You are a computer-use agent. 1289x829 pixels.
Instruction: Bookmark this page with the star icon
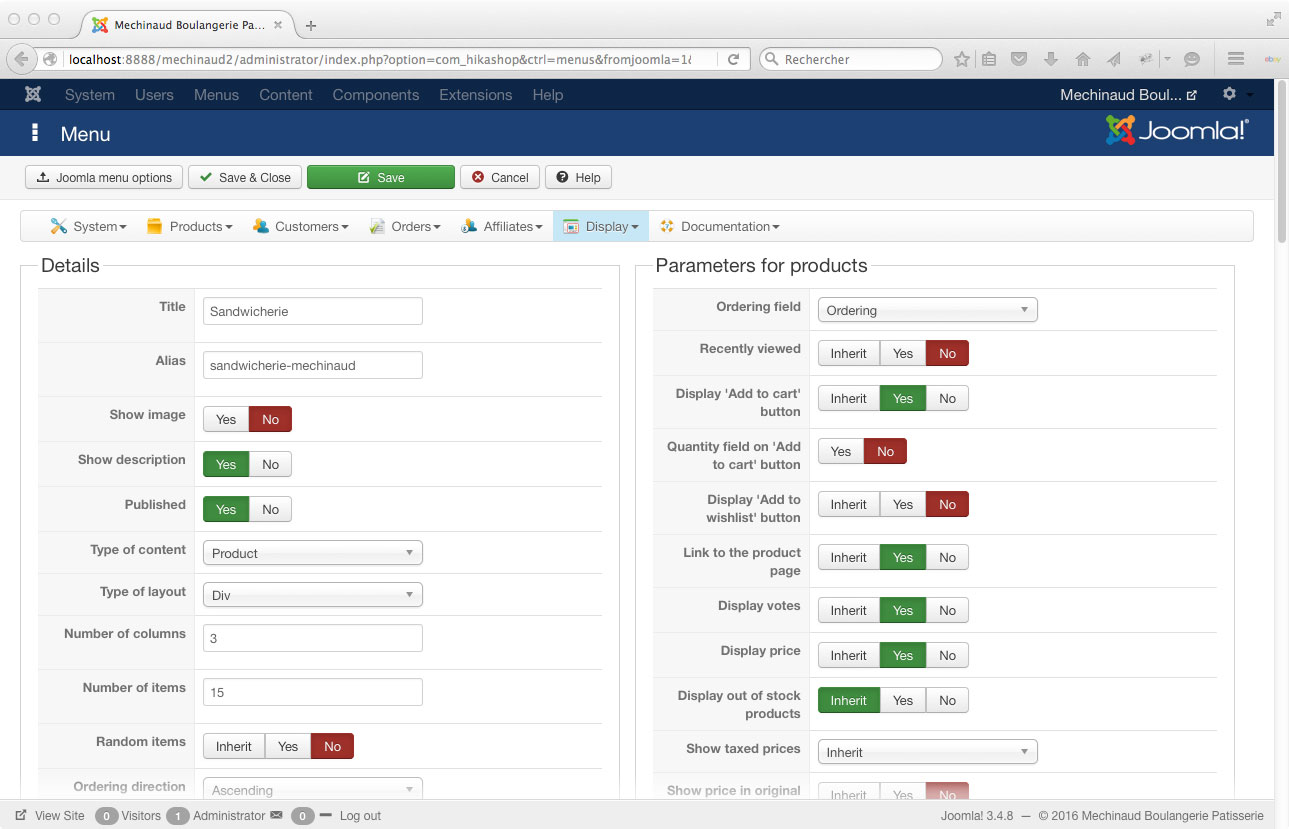pyautogui.click(x=961, y=59)
